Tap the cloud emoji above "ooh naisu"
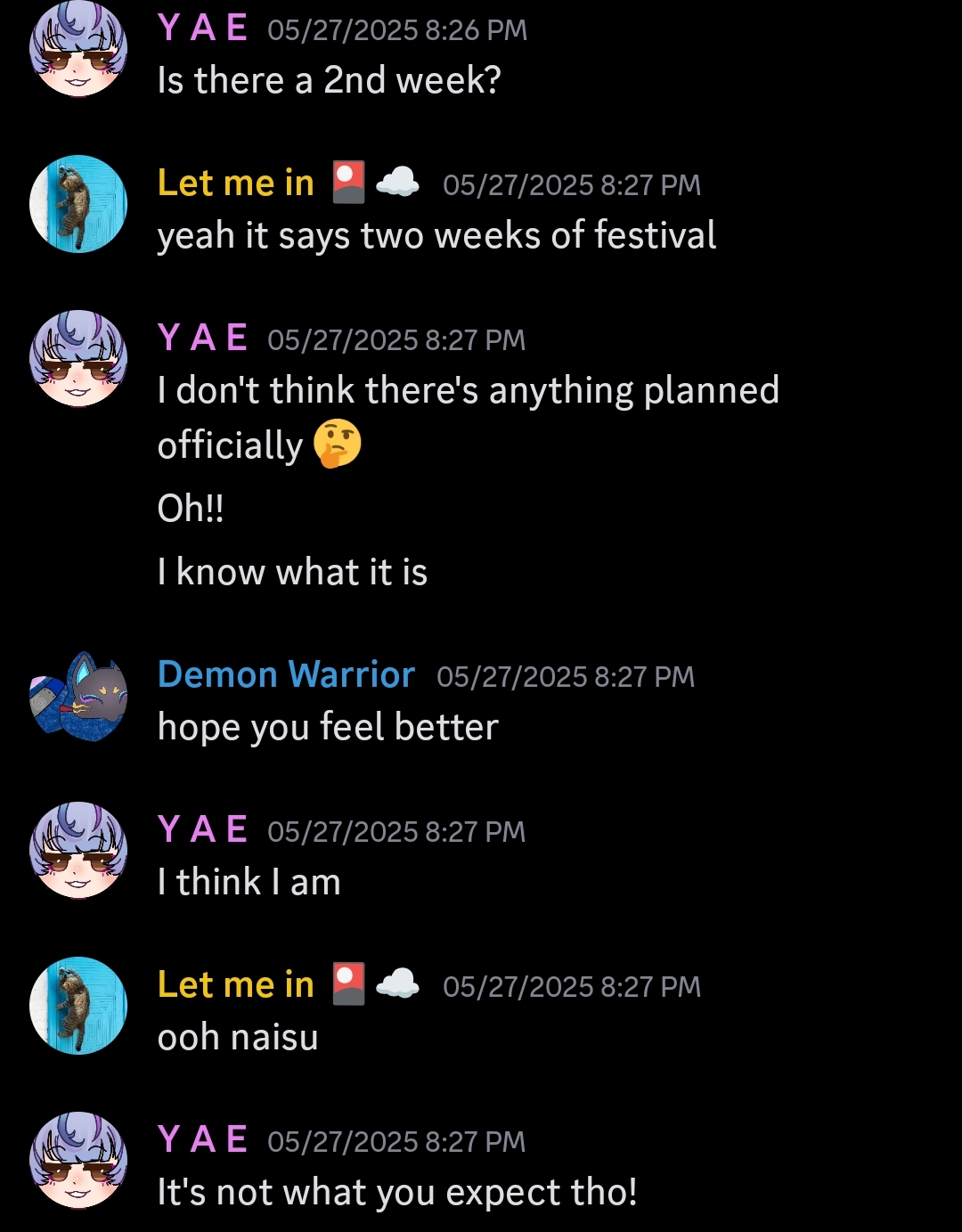This screenshot has height=1232, width=962. tap(397, 984)
